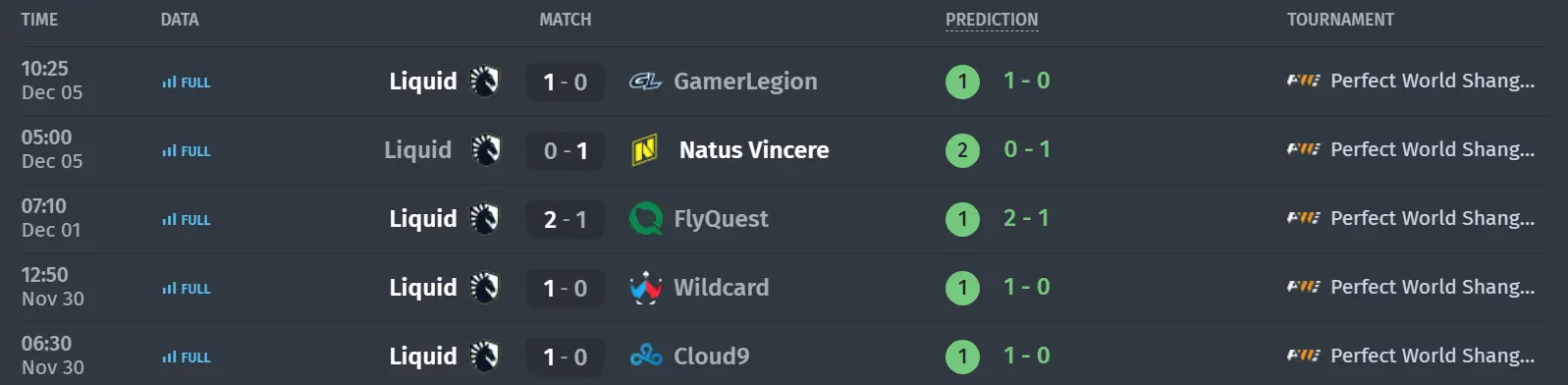Open FULL data for the 12:50 Nov 30 match

(x=187, y=289)
